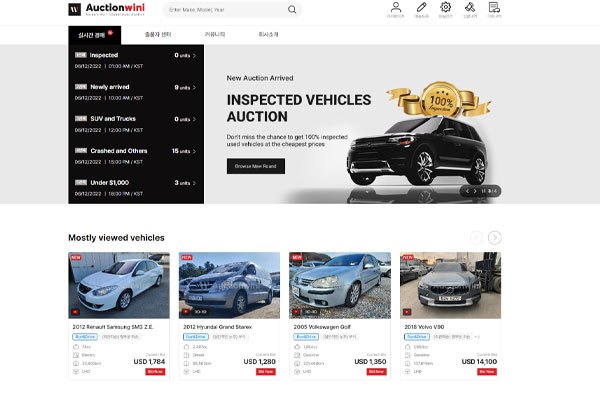Click the NEW badge on Renault Samsung photo
Viewport: 600px width, 400px height.
click(x=76, y=257)
